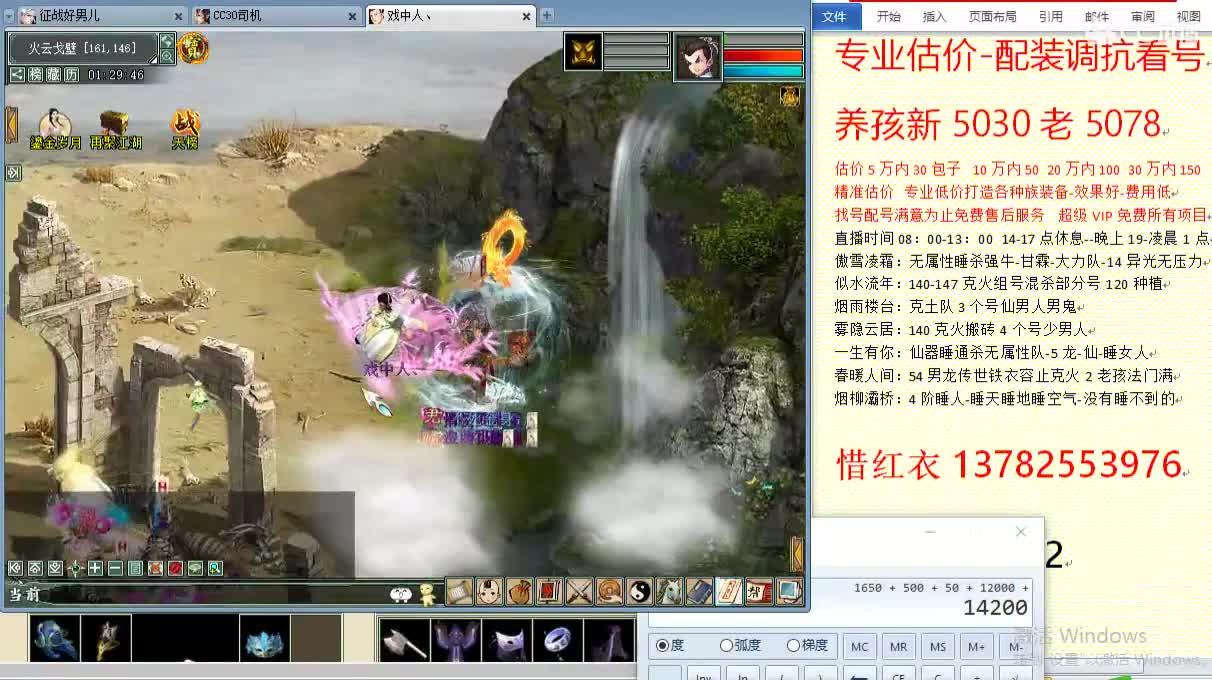Viewport: 1212px width, 680px height.
Task: Expand the small panel toggle below activity icons
Action: pyautogui.click(x=13, y=173)
